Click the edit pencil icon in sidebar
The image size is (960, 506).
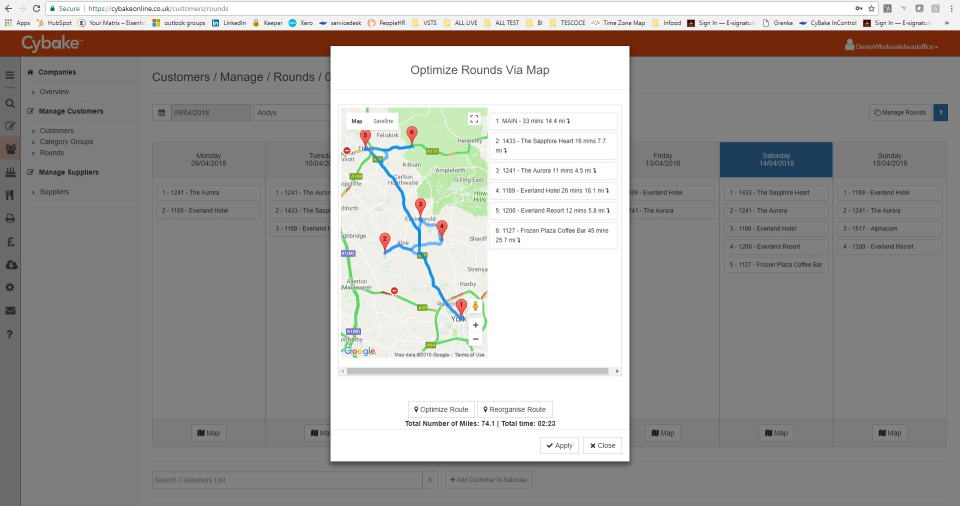tap(10, 126)
